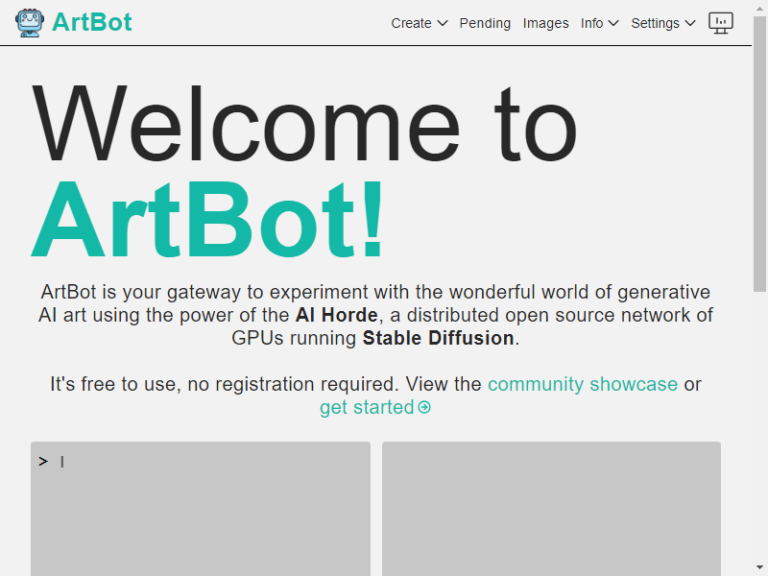This screenshot has width=768, height=576.
Task: Open the Images page
Action: (546, 23)
